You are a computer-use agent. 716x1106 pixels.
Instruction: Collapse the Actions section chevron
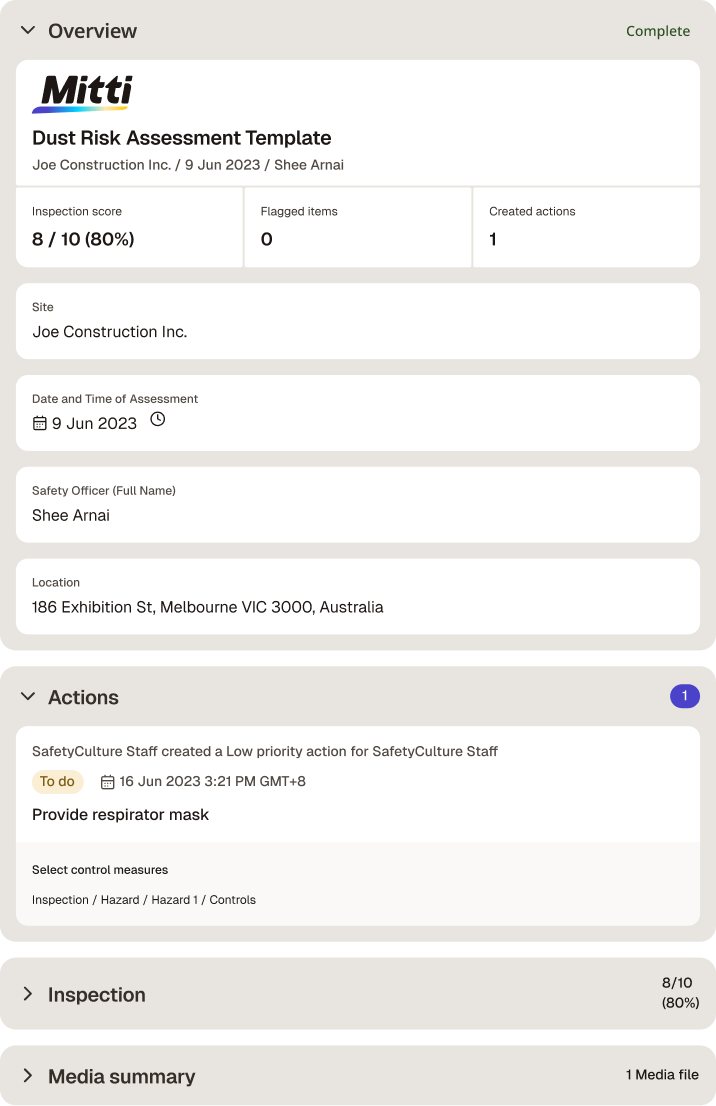(x=28, y=696)
